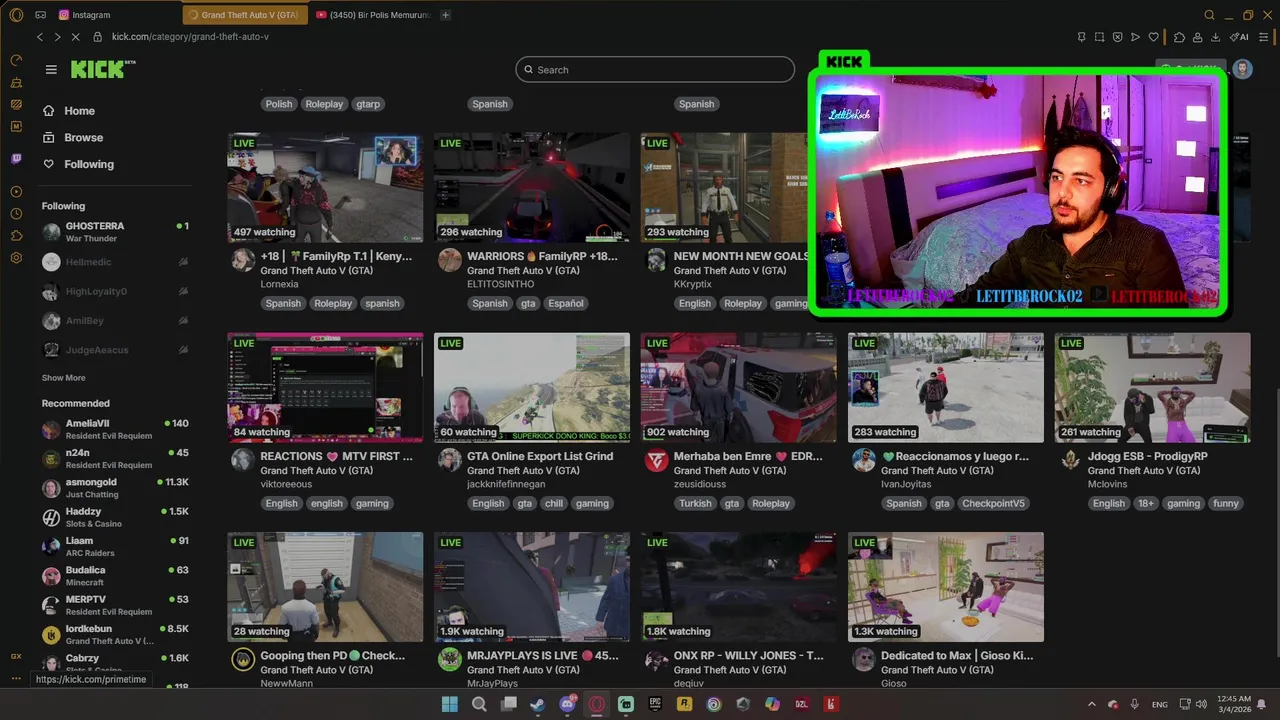This screenshot has width=1280, height=720.
Task: Open the 497 watching FamilyRp stream thumbnail
Action: [325, 188]
